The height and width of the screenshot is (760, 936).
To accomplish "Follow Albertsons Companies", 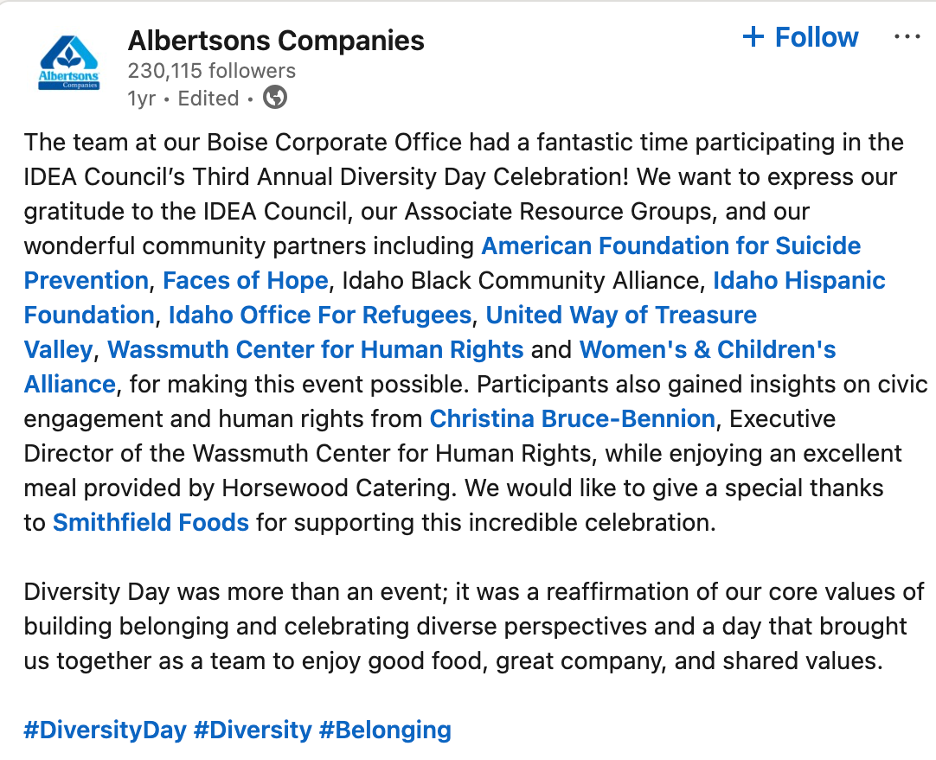I will pyautogui.click(x=800, y=37).
